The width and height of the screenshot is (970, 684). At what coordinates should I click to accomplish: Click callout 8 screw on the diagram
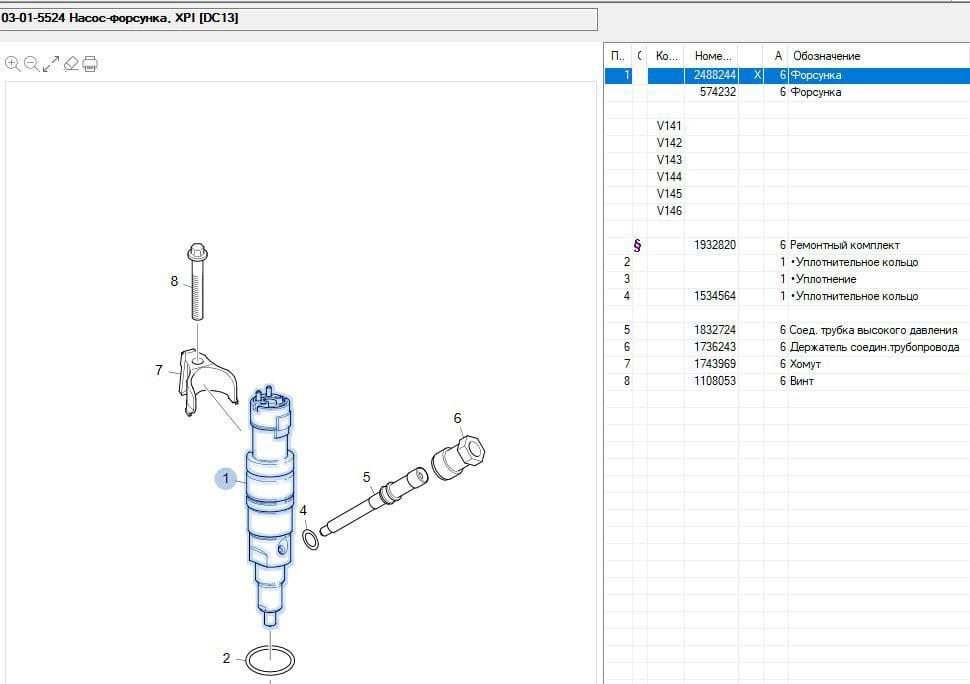(x=174, y=281)
